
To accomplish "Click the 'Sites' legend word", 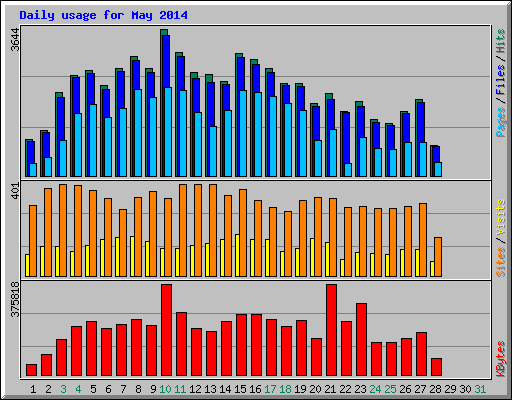I will [x=501, y=262].
